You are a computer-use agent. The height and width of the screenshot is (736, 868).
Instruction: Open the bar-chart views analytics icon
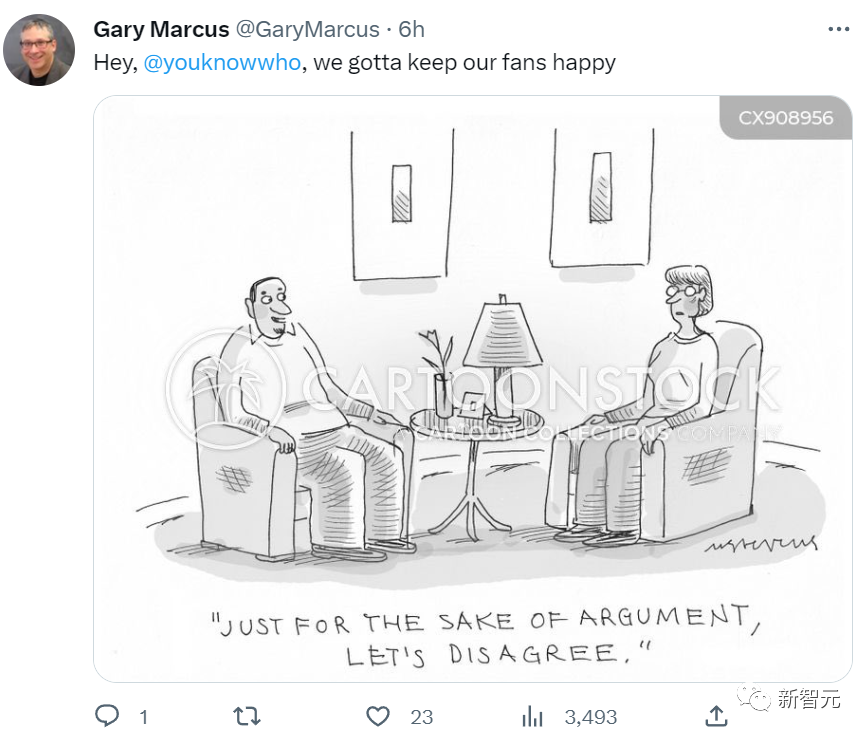[x=532, y=716]
